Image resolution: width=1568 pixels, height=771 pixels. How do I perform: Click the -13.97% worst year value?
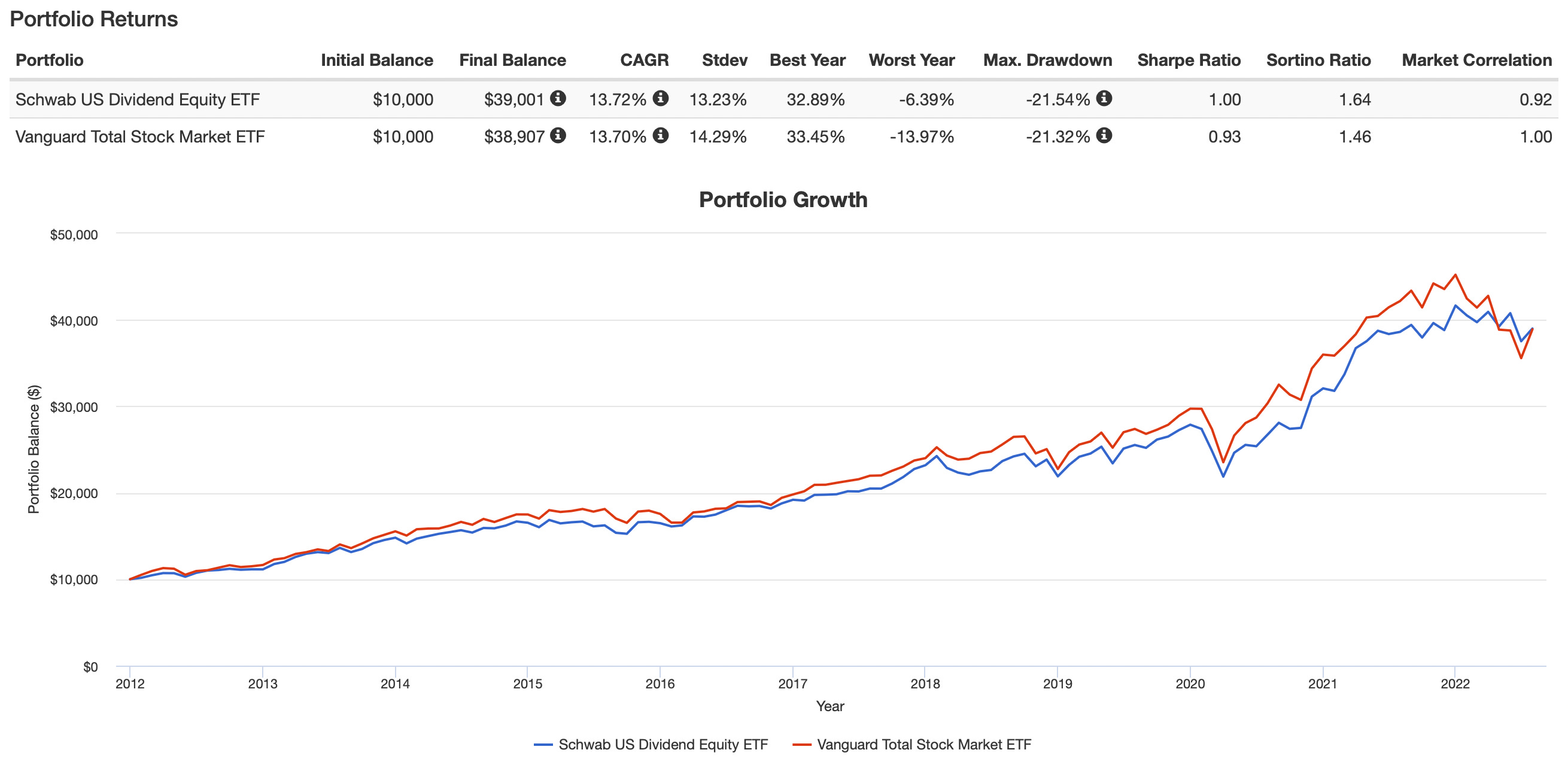[922, 136]
